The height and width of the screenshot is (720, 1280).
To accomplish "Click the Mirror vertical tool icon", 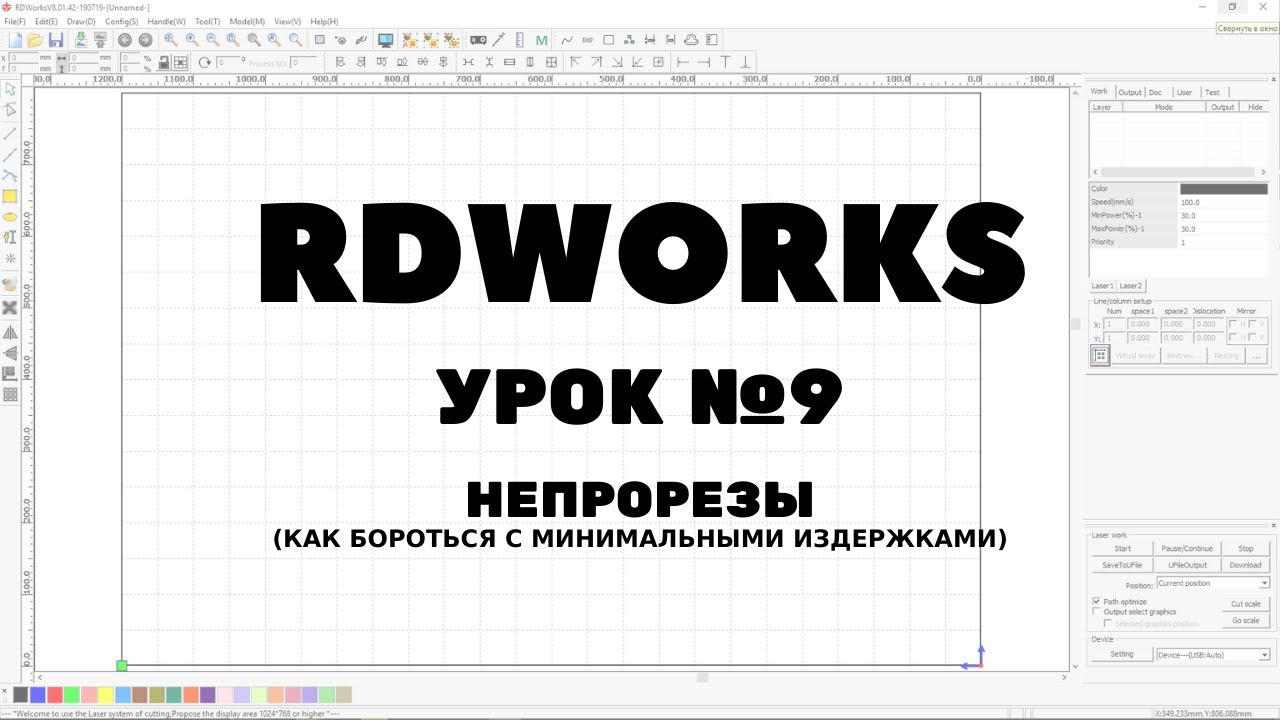I will pos(10,353).
